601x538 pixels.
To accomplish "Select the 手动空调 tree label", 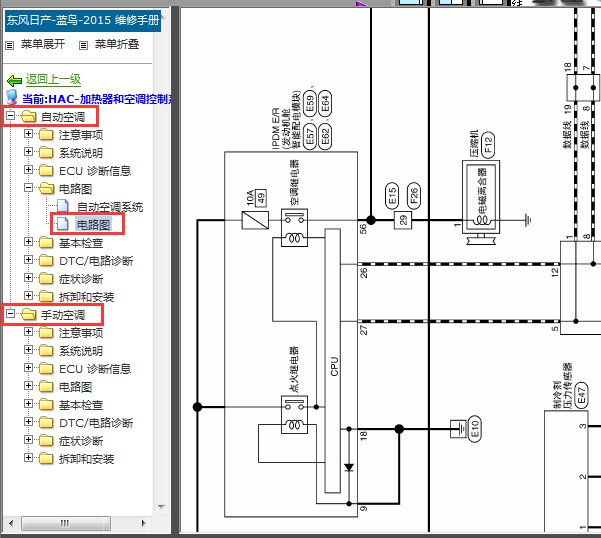I will 63,315.
